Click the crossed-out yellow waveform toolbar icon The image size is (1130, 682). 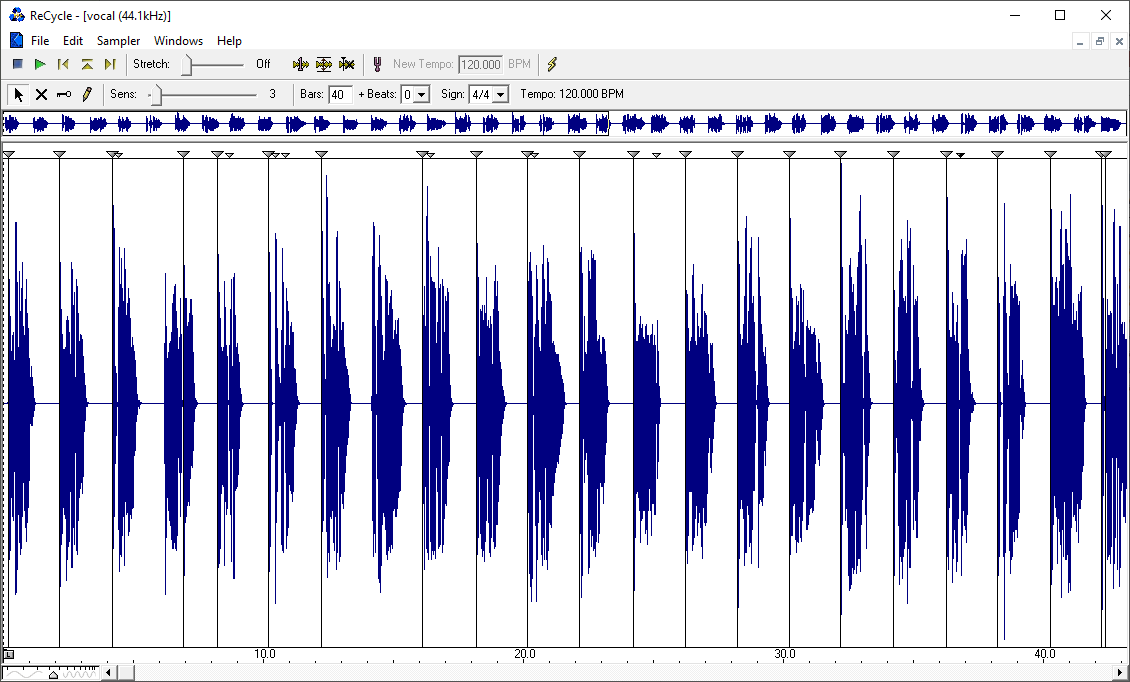(x=346, y=64)
